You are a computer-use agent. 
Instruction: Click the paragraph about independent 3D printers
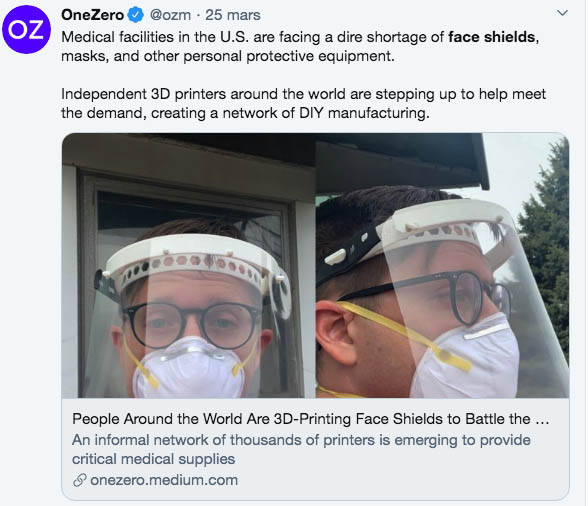(303, 103)
